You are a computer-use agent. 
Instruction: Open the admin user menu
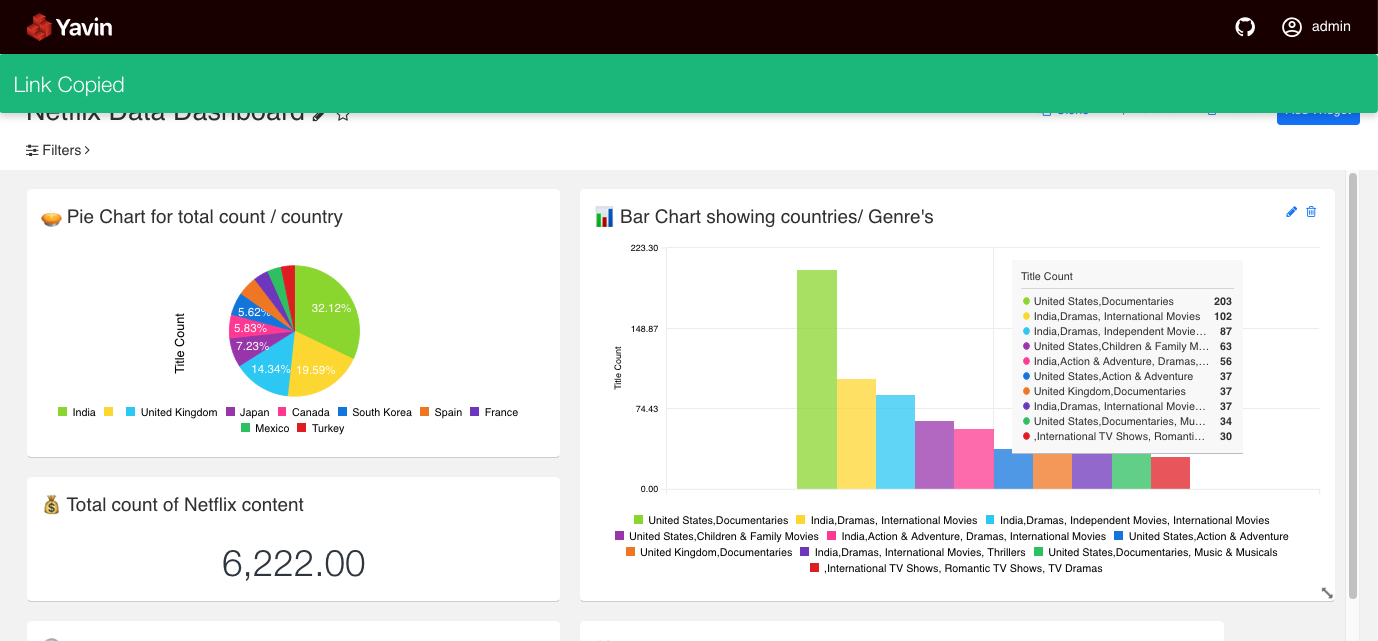click(x=1316, y=27)
